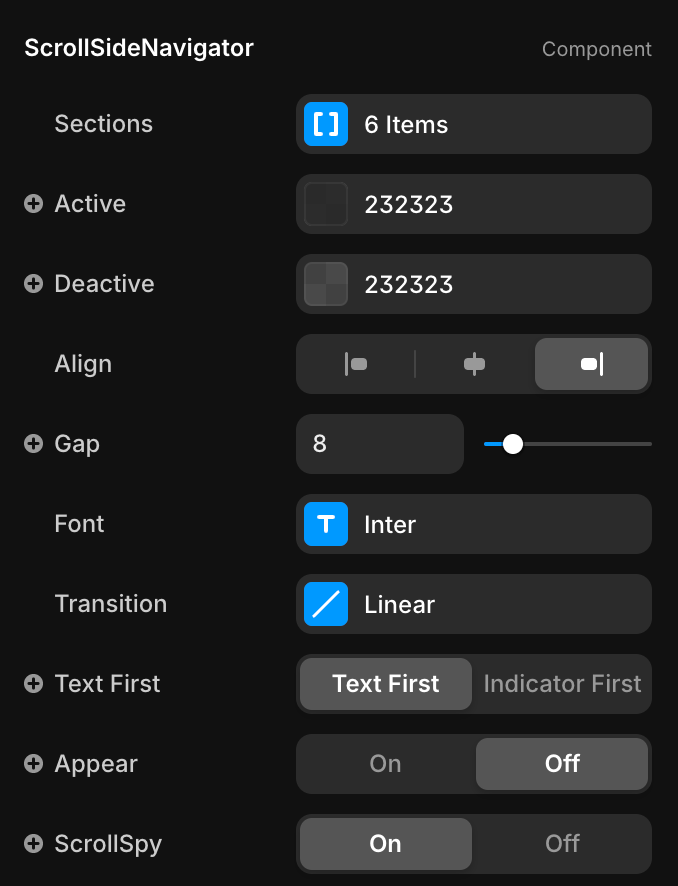Open the Active color swatch
This screenshot has width=678, height=886.
click(x=326, y=204)
